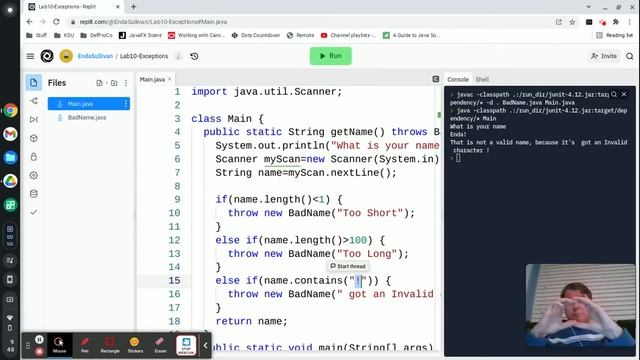Viewport: 640px width, 360px height.
Task: Search within the console output
Action: pos(614,94)
